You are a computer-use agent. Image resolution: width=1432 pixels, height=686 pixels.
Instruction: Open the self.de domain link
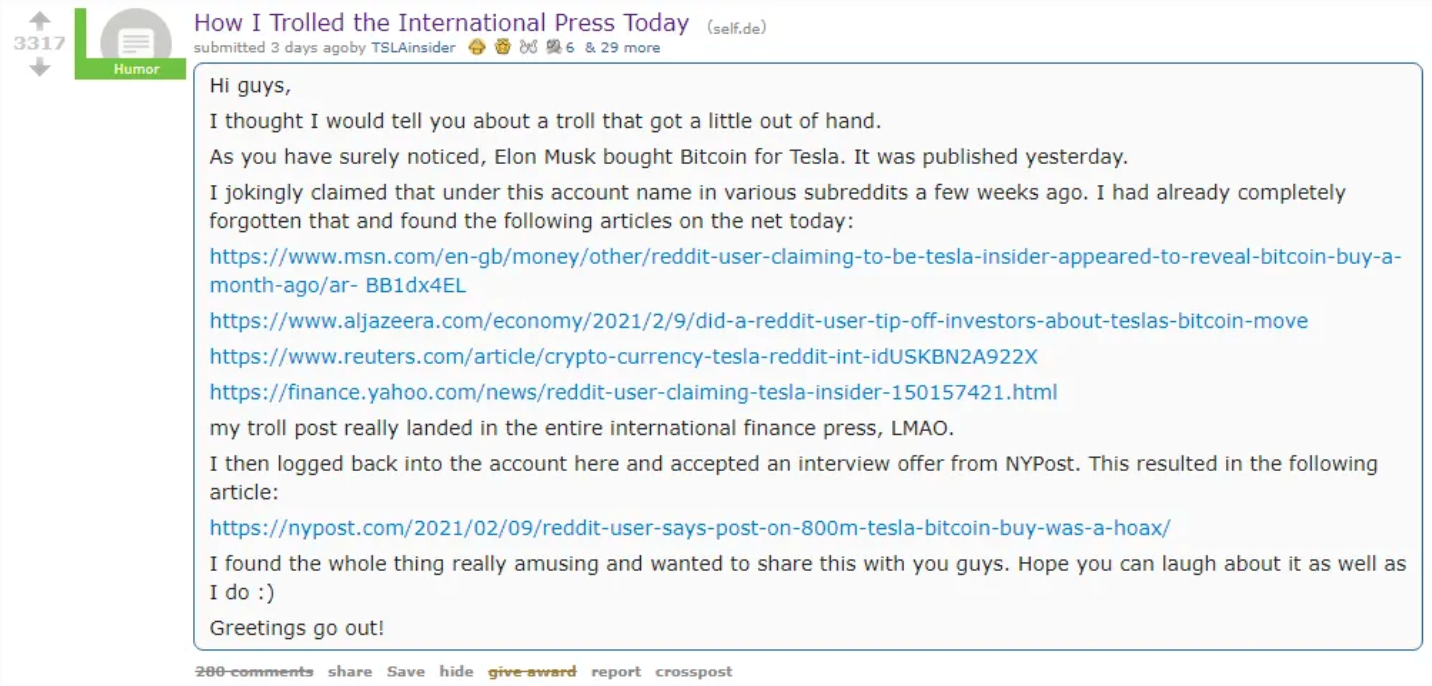point(737,28)
